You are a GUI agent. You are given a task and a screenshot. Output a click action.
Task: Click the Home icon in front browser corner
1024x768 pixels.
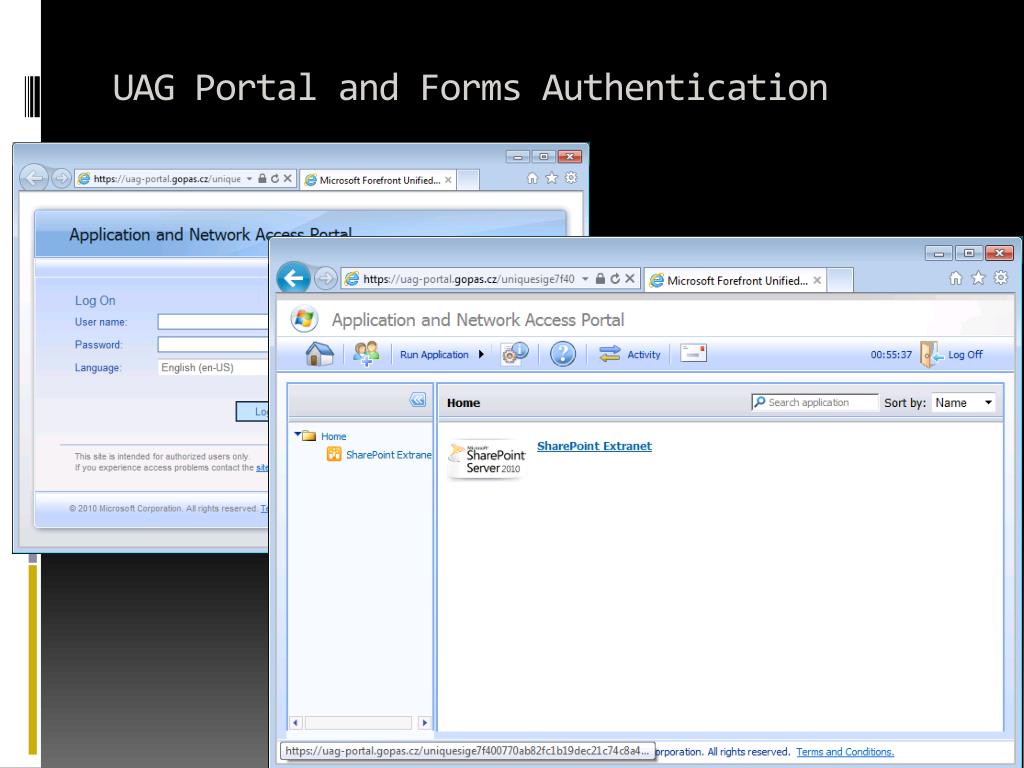coord(955,279)
